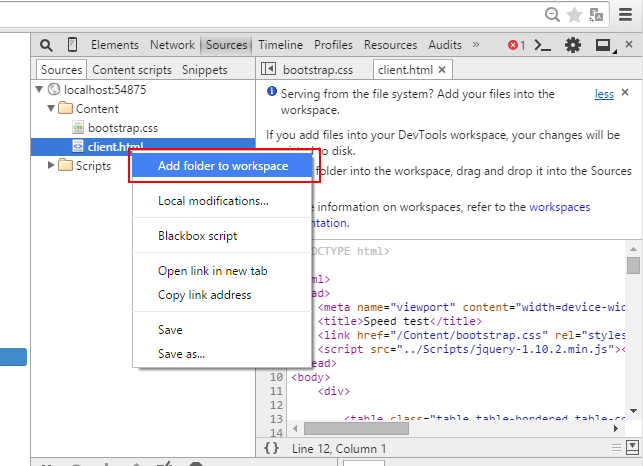Toggle debugger sidebar icon at bottom right
Image resolution: width=643 pixels, height=466 pixels.
coord(632,448)
